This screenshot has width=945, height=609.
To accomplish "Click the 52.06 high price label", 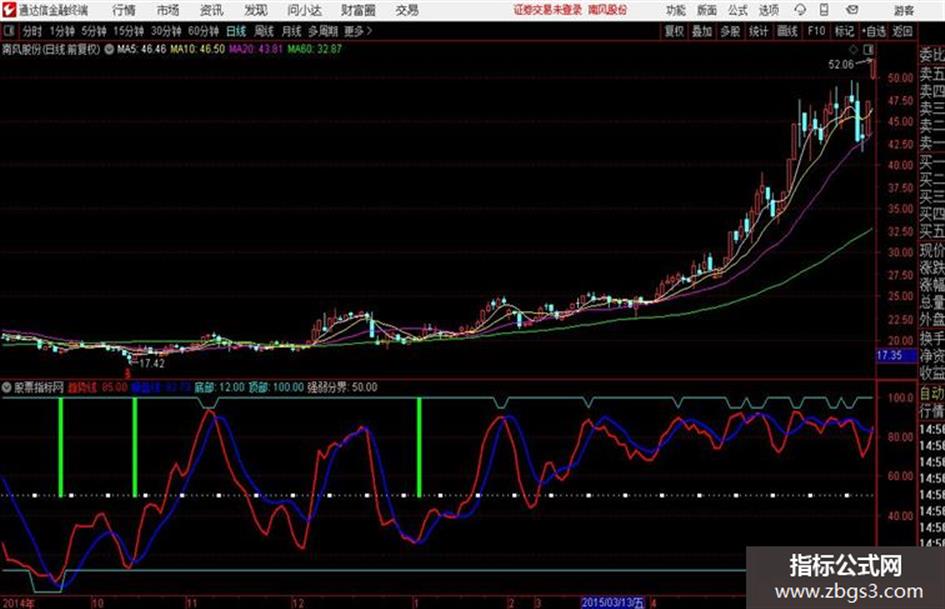I will click(841, 65).
